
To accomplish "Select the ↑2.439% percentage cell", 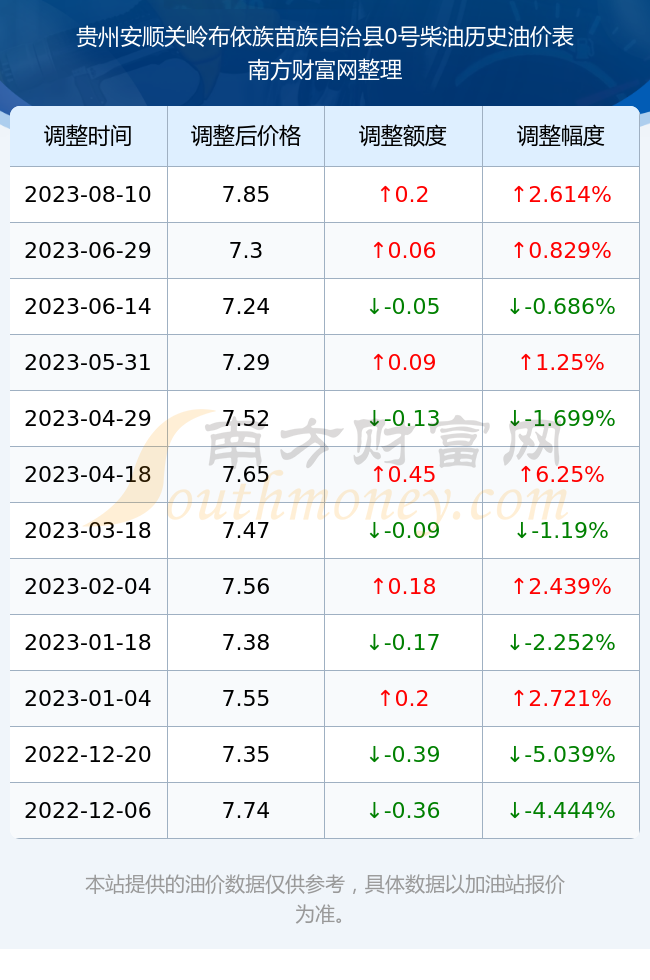I will point(561,586).
